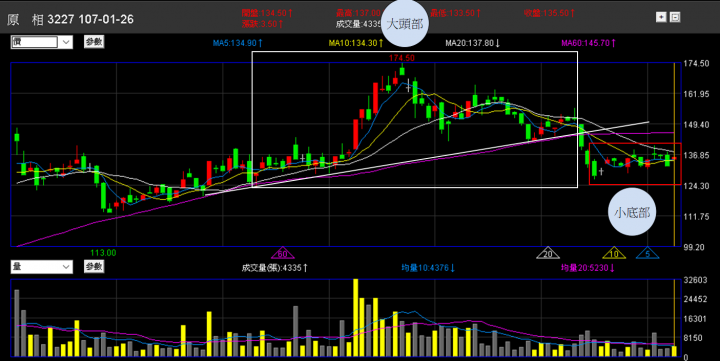The image size is (720, 361).
Task: Click the 參數 button next to 量 dropdown
Action: [94, 266]
